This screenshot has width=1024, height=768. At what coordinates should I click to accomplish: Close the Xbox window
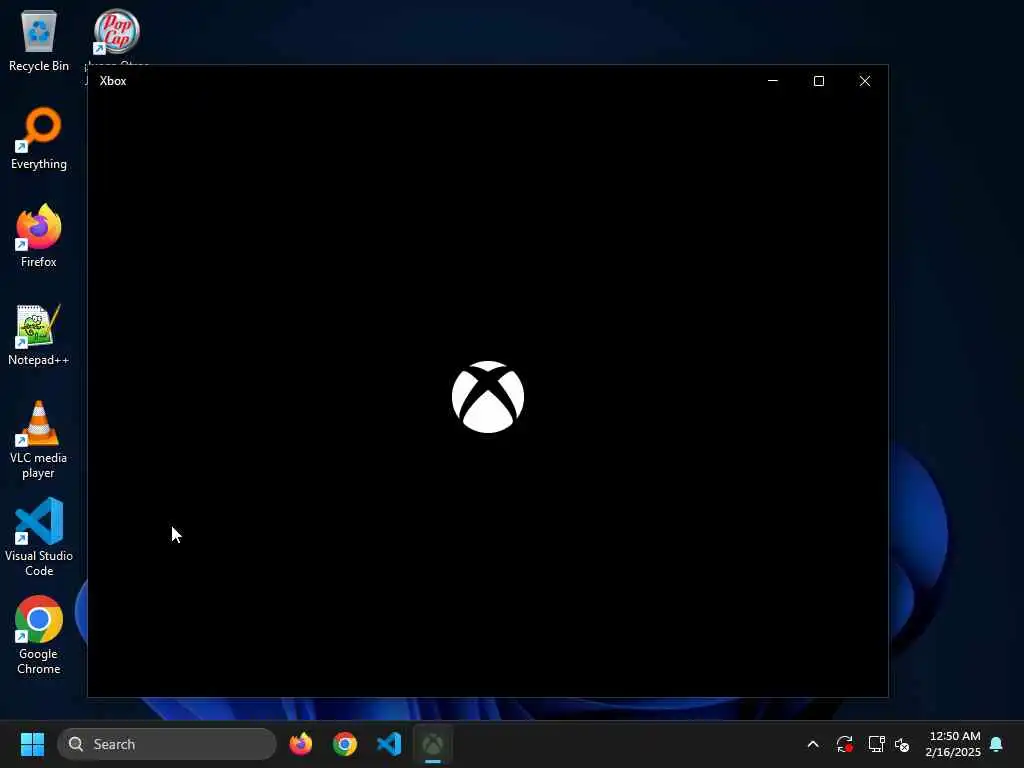pos(865,81)
